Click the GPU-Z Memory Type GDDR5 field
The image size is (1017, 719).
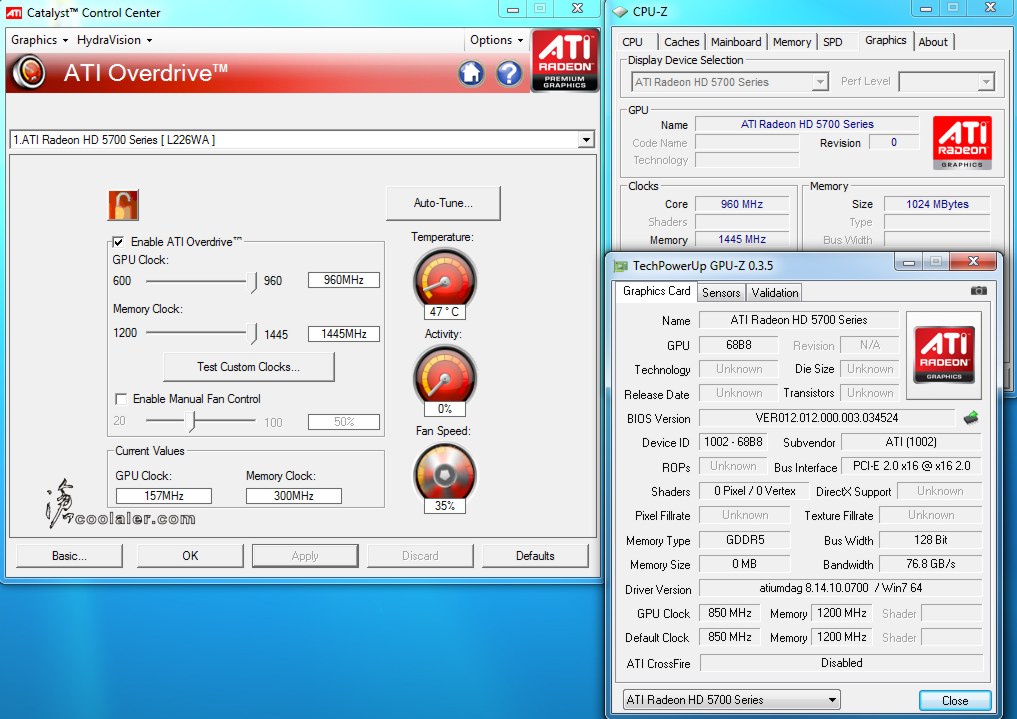click(745, 539)
